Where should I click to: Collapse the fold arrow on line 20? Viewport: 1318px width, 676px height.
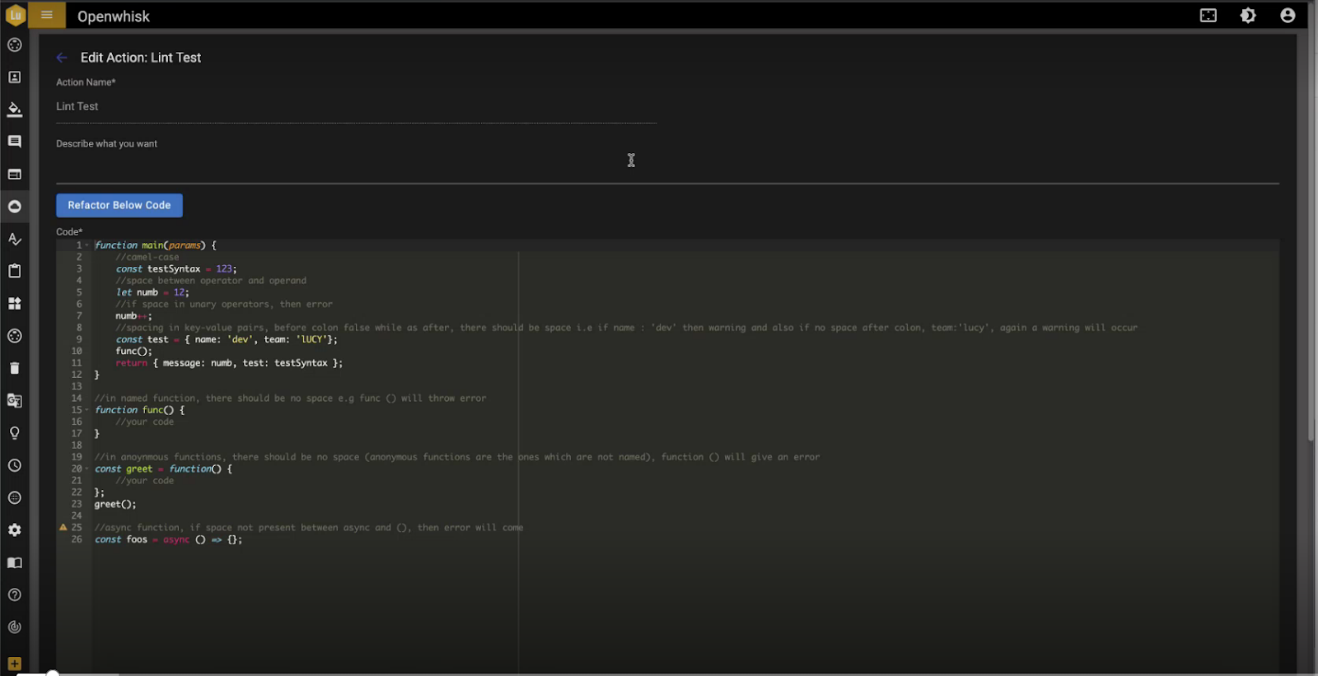pyautogui.click(x=88, y=469)
